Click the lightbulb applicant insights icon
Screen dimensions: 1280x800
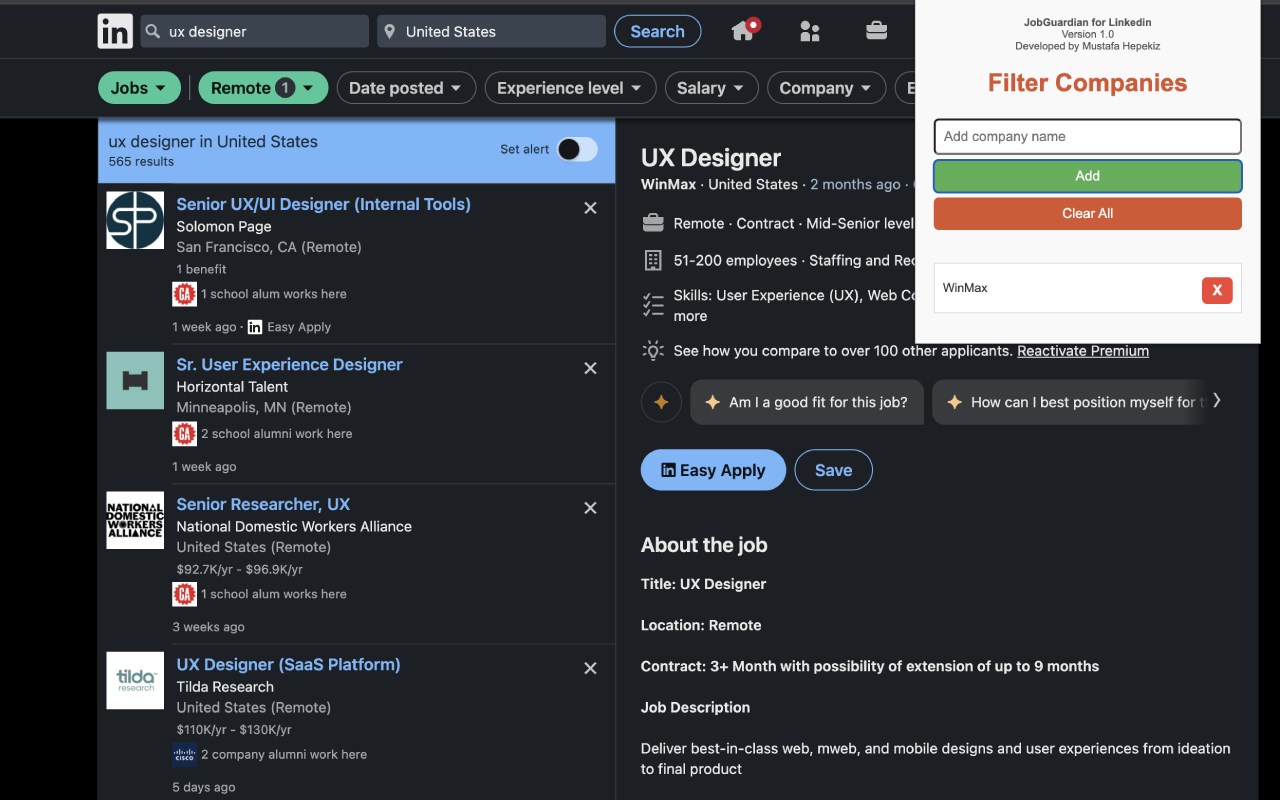[x=653, y=350]
